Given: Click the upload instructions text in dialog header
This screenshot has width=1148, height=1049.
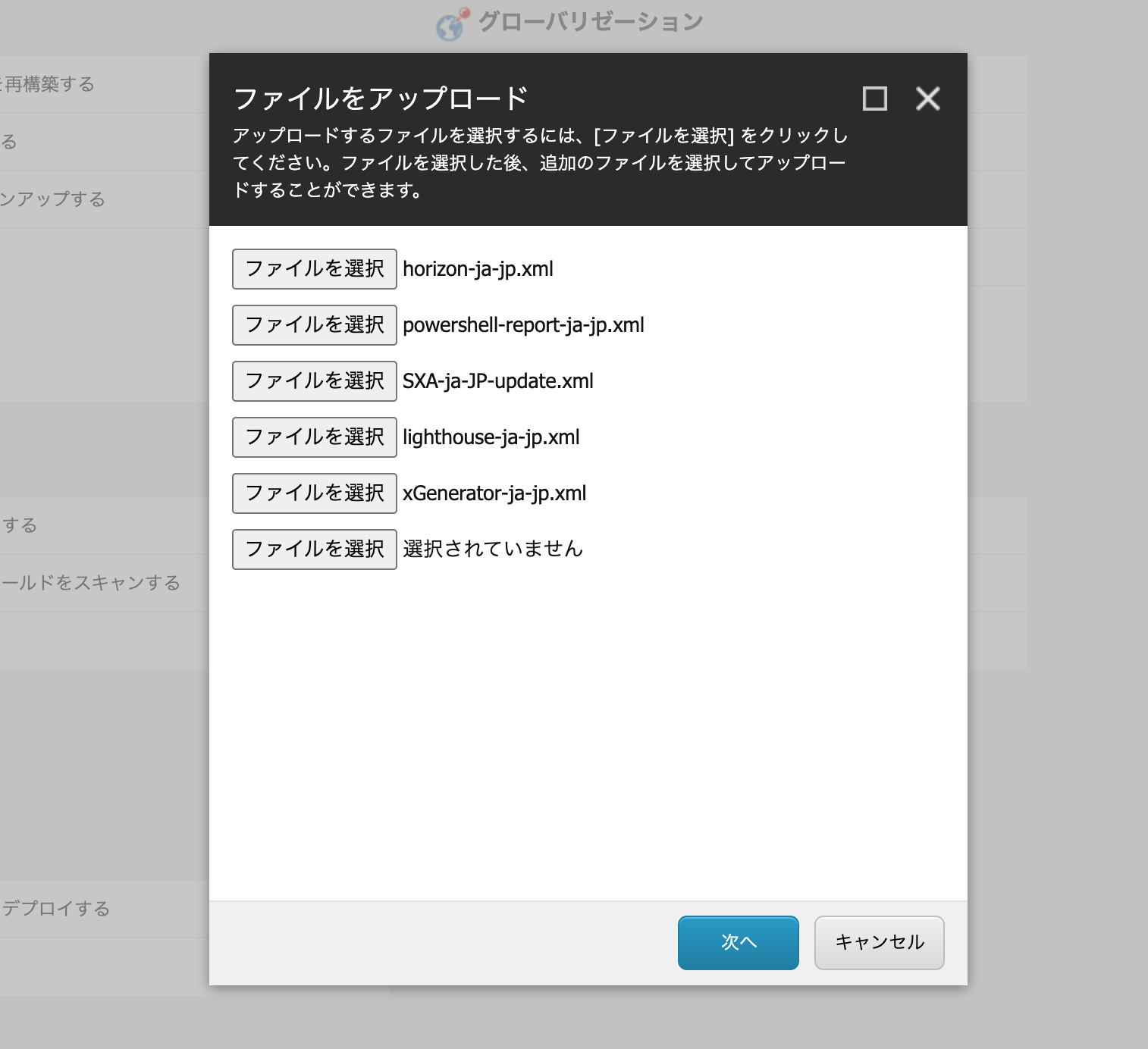Looking at the screenshot, I should (540, 163).
